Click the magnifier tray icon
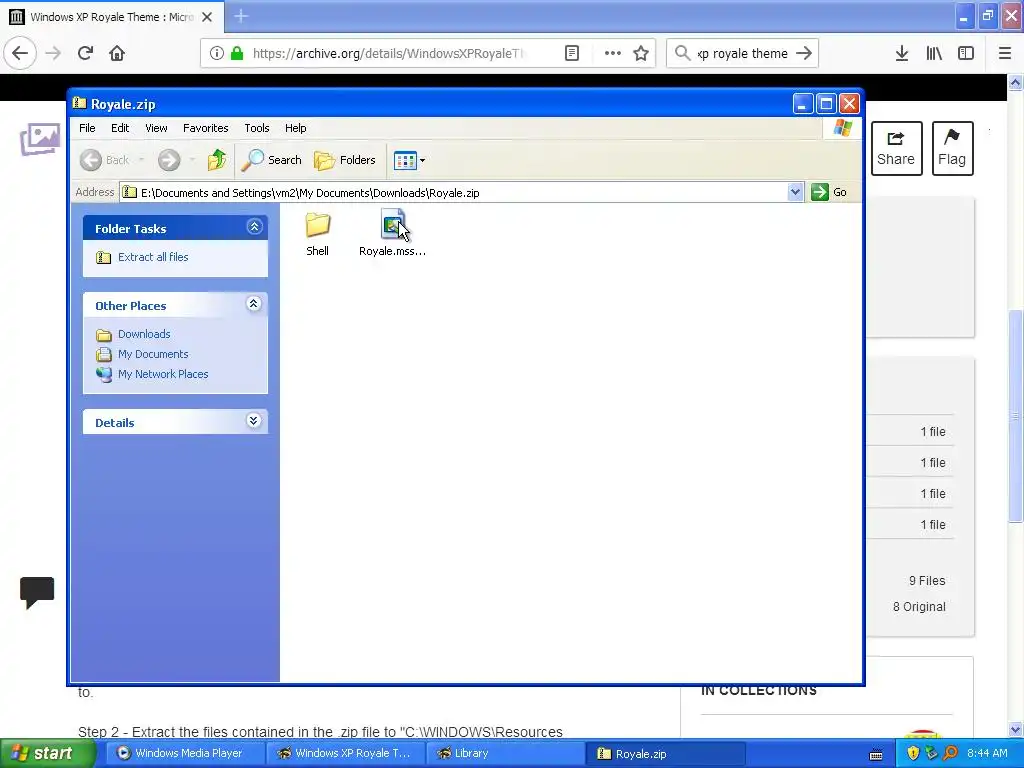Screen dimensions: 1024x768 pyautogui.click(x=950, y=754)
